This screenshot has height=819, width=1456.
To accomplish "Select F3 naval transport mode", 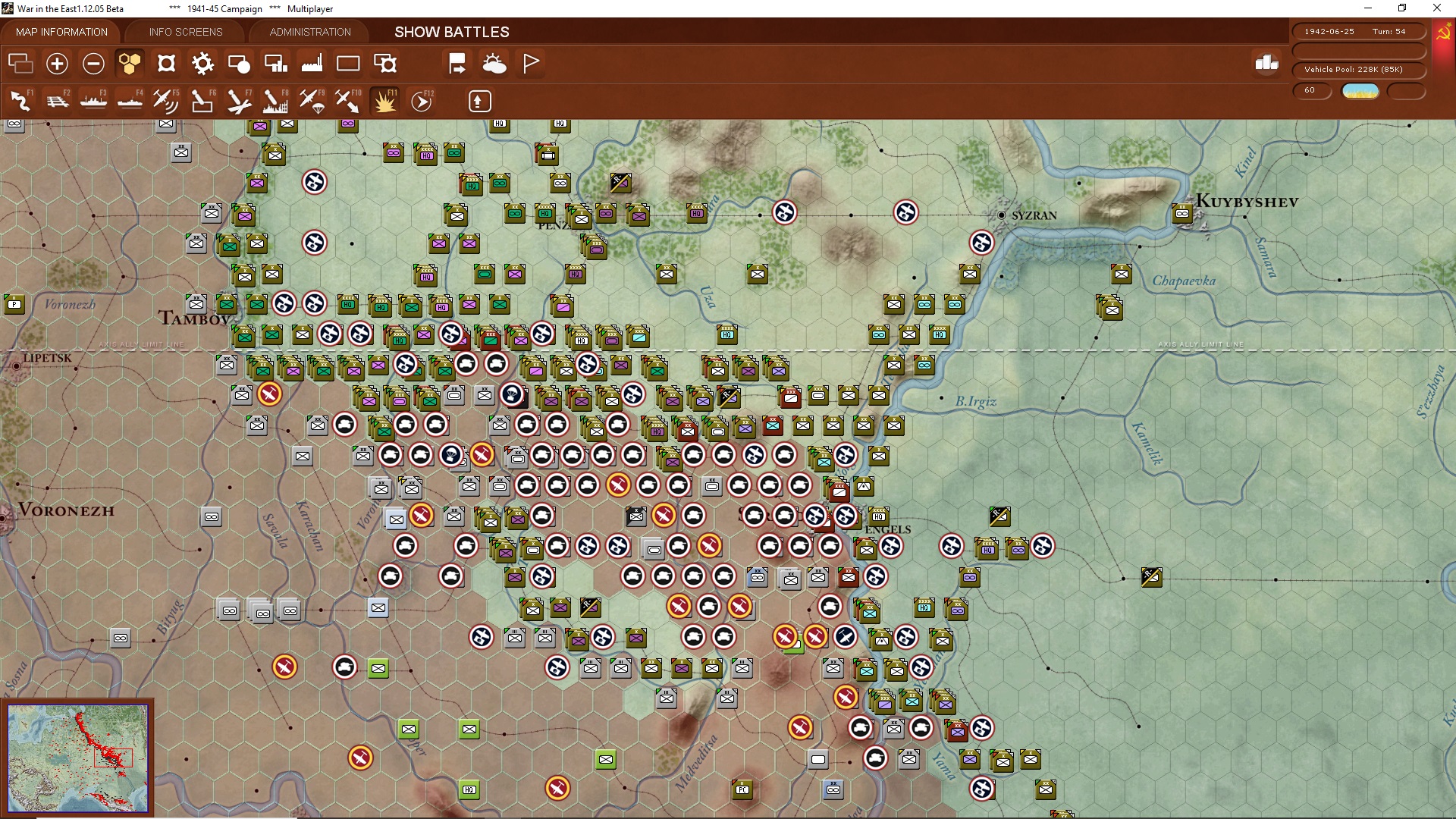I will click(x=93, y=101).
